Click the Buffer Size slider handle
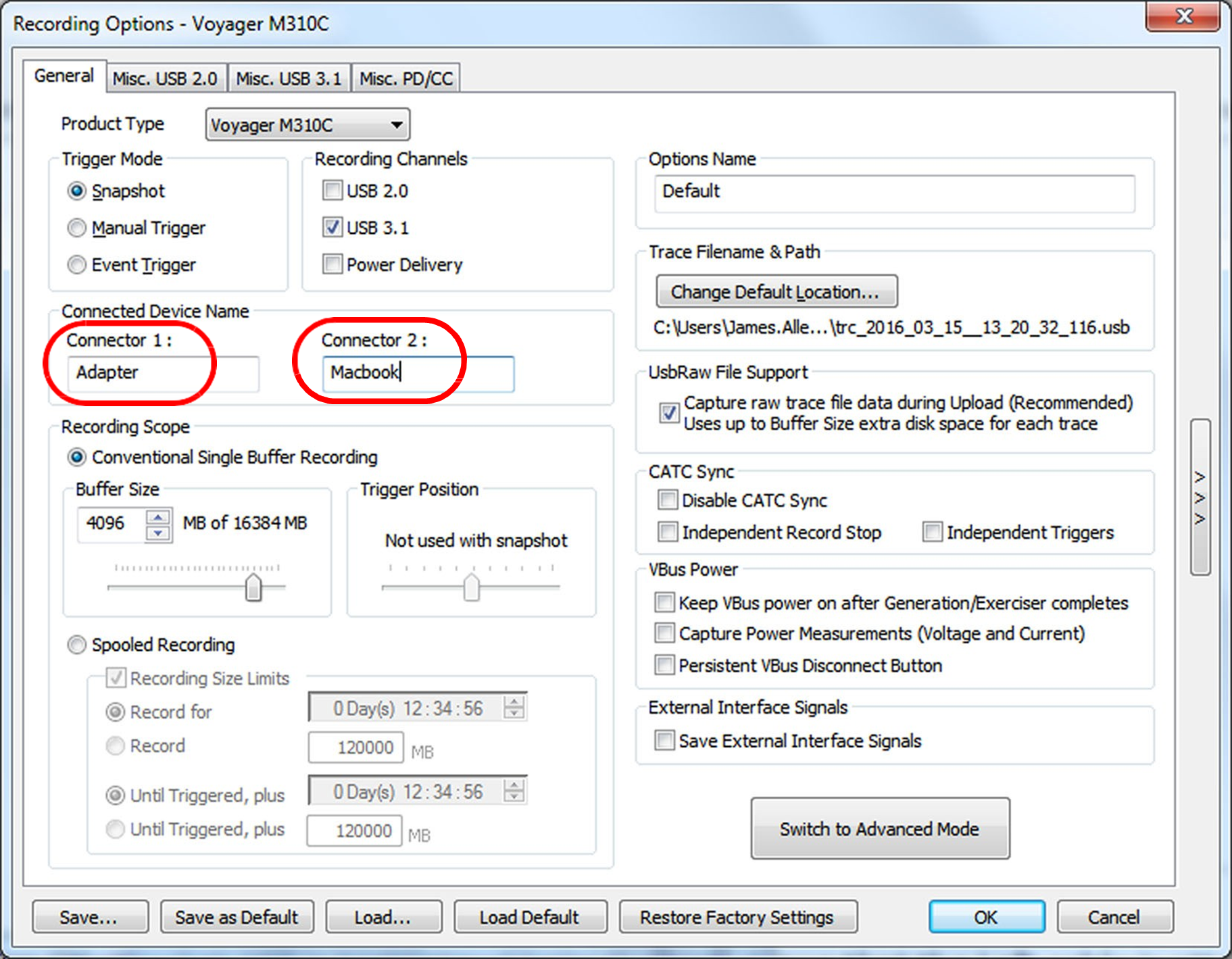This screenshot has height=959, width=1232. click(253, 587)
